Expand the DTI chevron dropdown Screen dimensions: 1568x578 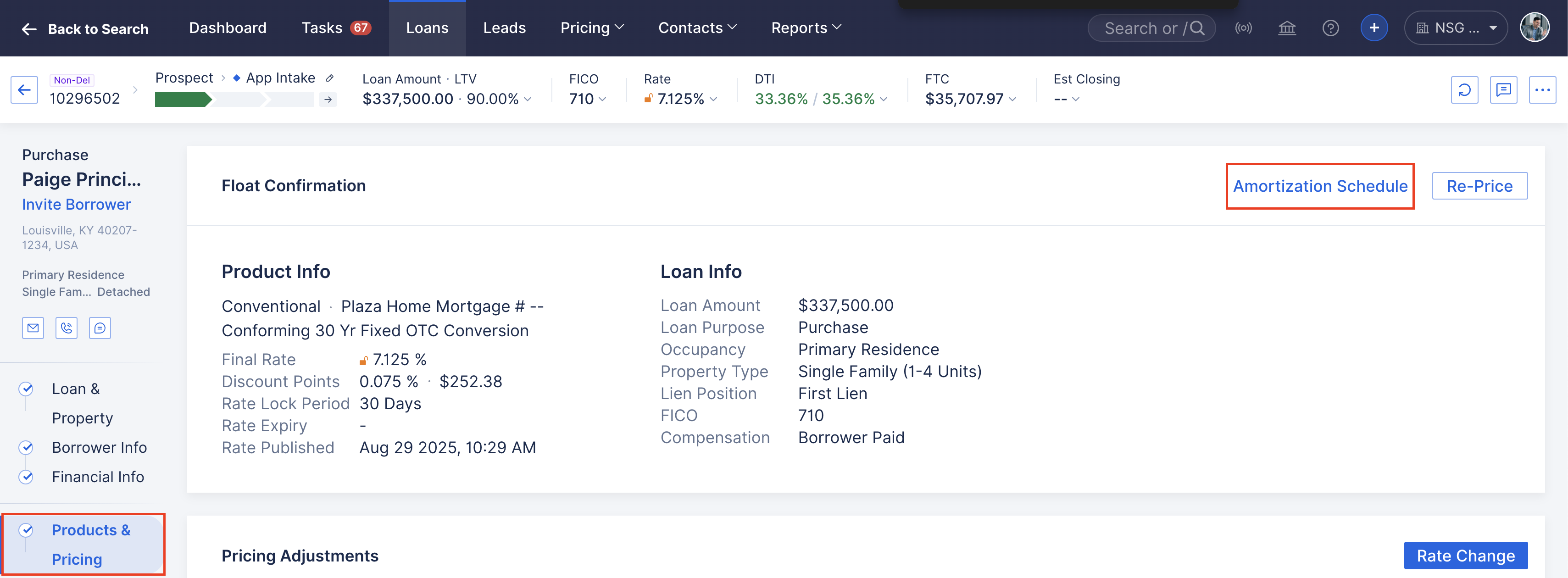click(884, 99)
